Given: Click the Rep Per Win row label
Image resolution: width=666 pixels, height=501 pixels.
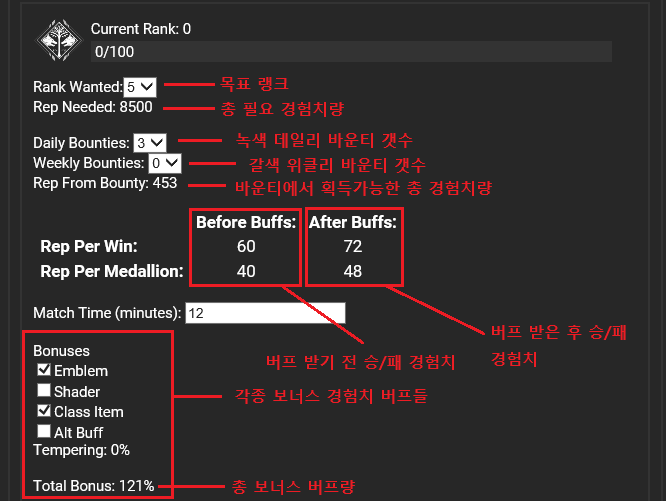Looking at the screenshot, I should (x=89, y=247).
